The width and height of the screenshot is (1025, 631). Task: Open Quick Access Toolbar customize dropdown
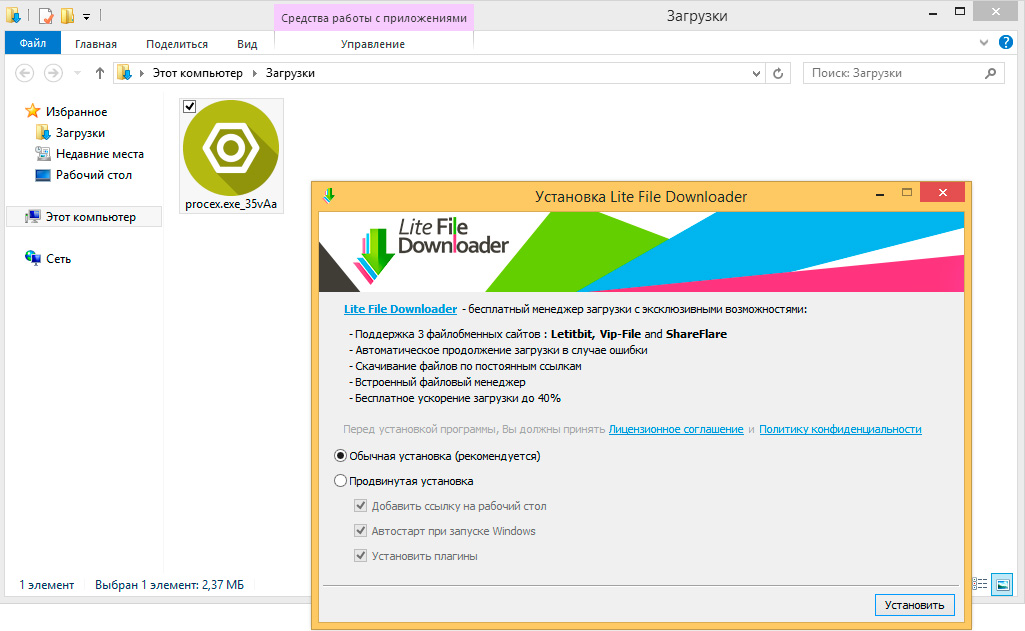click(86, 16)
